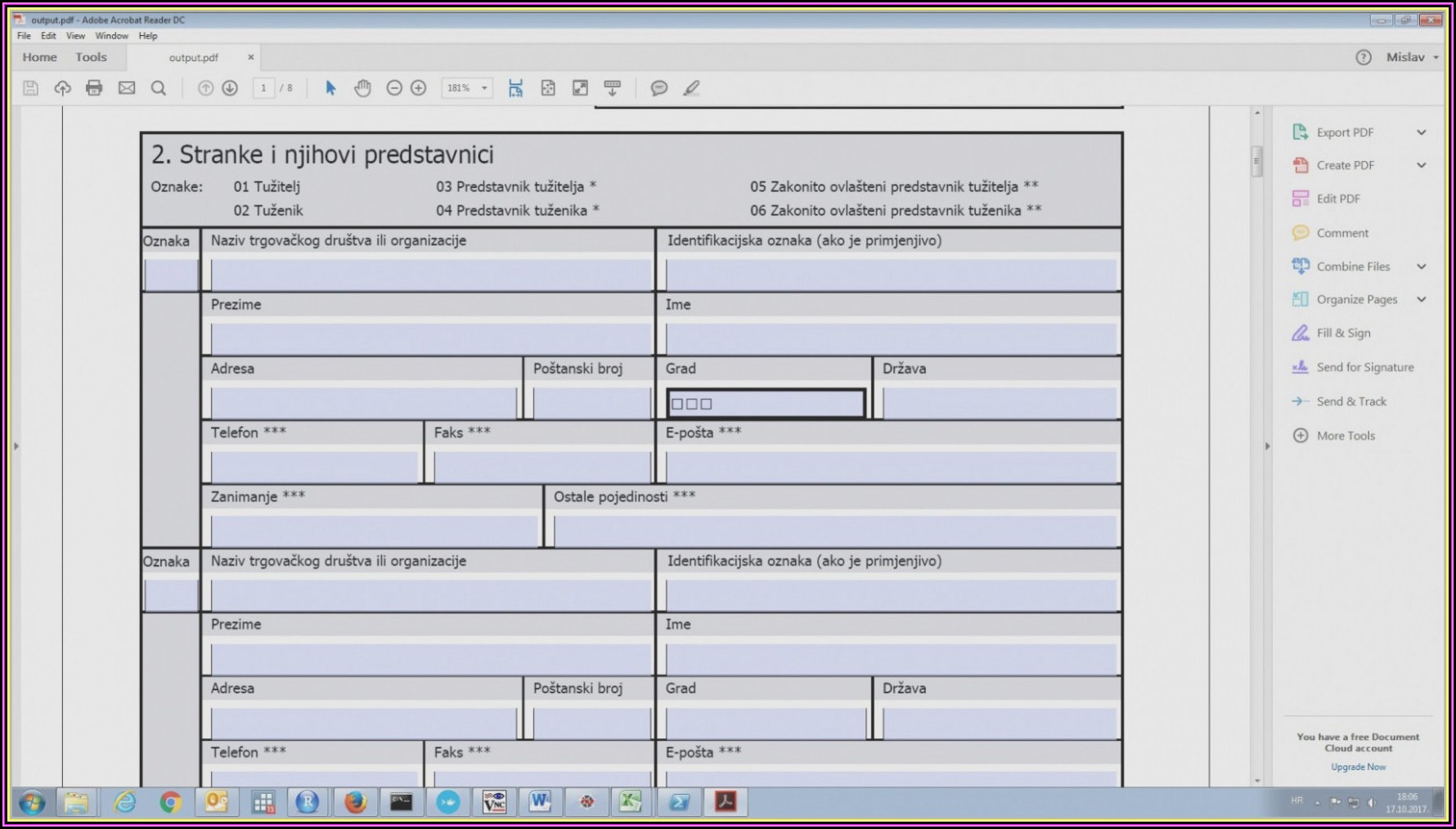Click the Zoom in plus icon
This screenshot has width=1456, height=829.
(x=419, y=88)
